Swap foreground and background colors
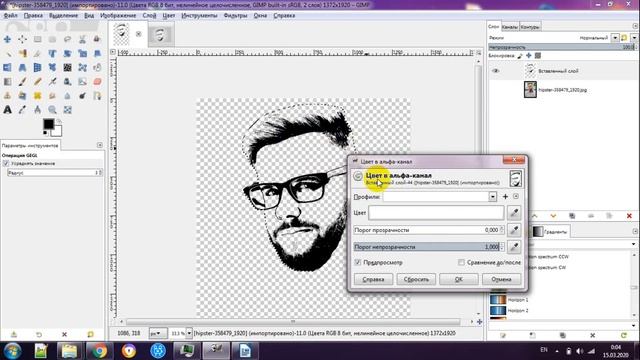This screenshot has width=640, height=360. click(x=59, y=121)
